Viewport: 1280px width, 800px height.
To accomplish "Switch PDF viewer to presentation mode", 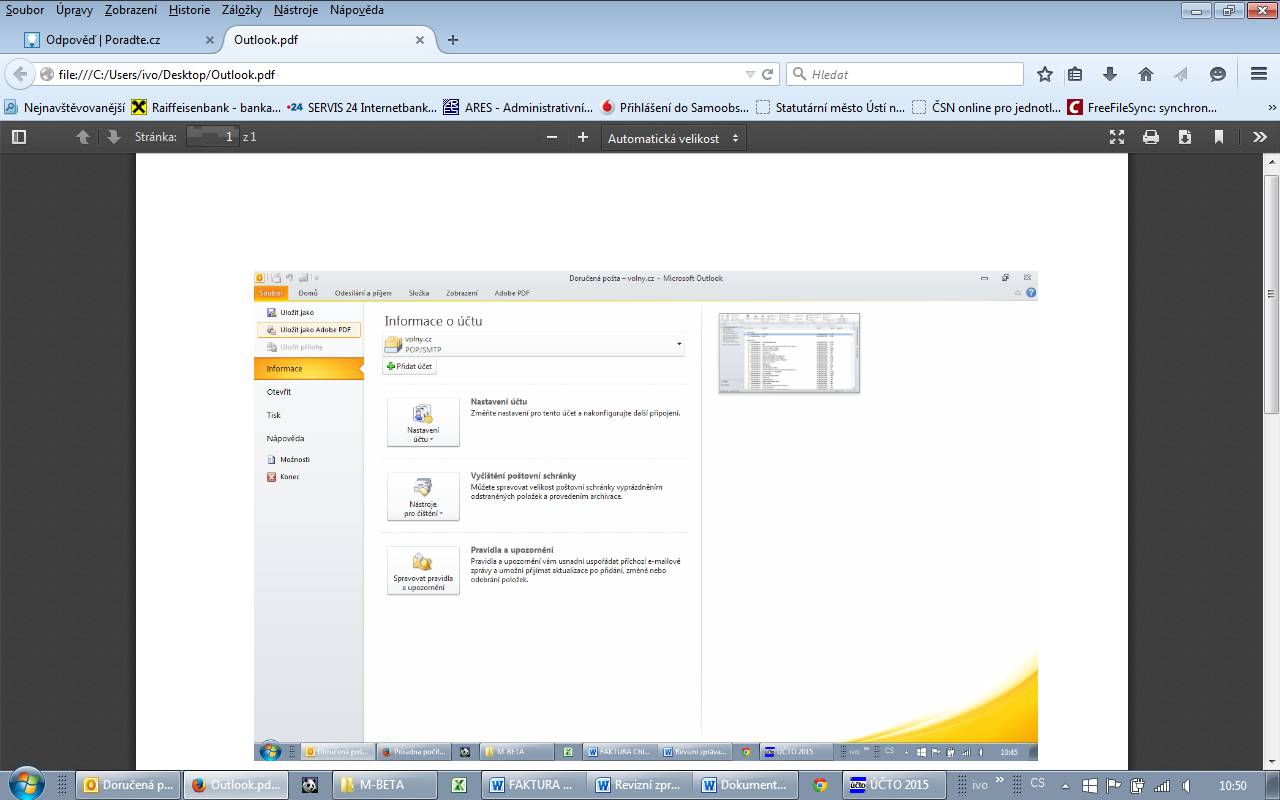I will click(1117, 137).
